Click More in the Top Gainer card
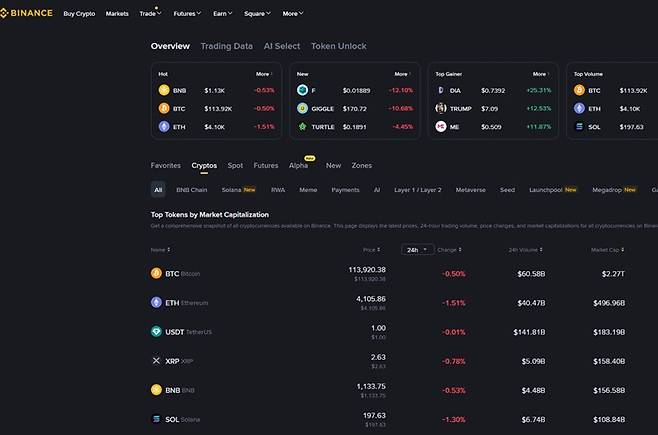658x435 pixels. [541, 74]
